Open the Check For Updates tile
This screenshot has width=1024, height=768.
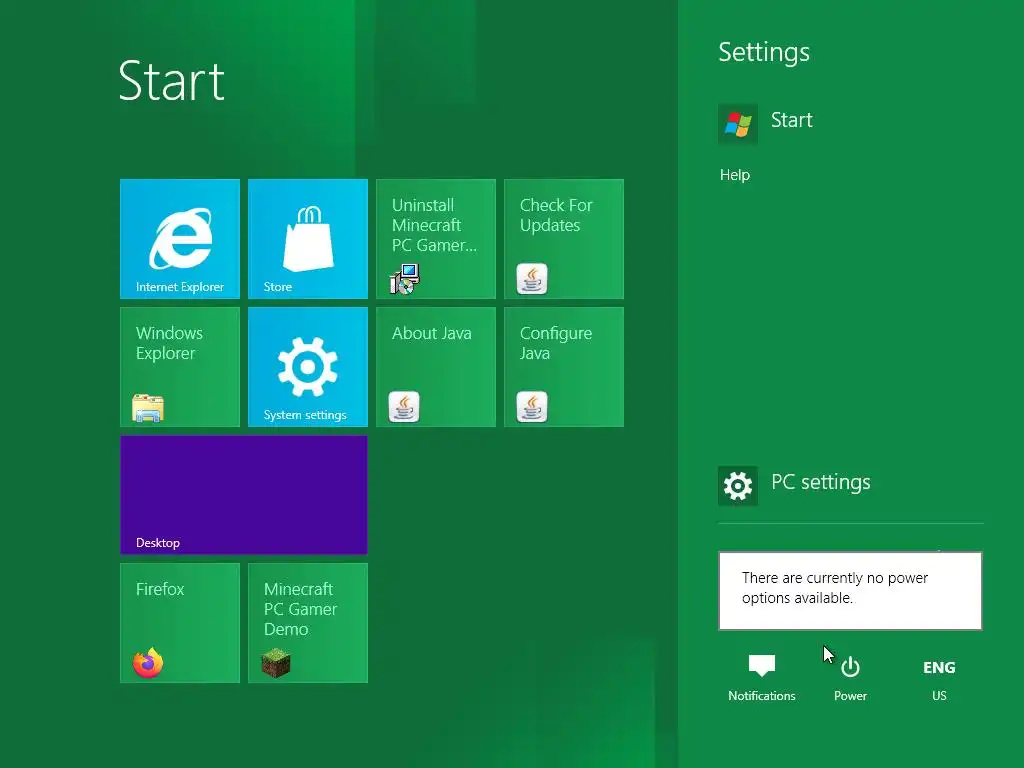click(x=564, y=238)
